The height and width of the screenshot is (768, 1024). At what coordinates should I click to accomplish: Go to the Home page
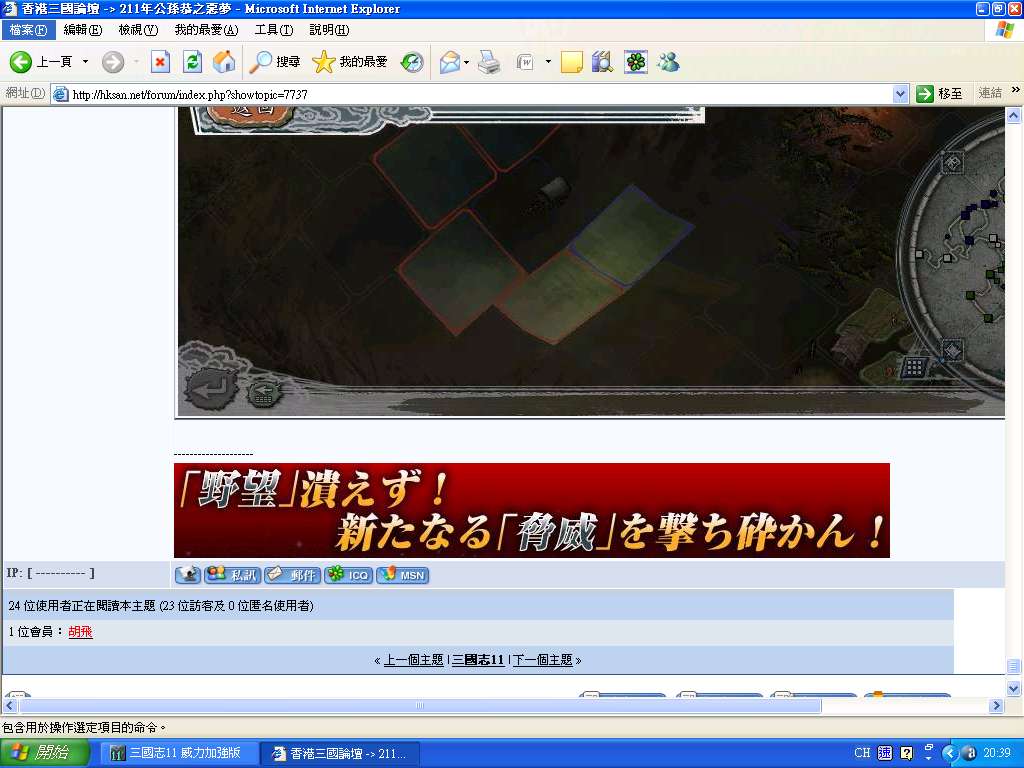tap(224, 62)
